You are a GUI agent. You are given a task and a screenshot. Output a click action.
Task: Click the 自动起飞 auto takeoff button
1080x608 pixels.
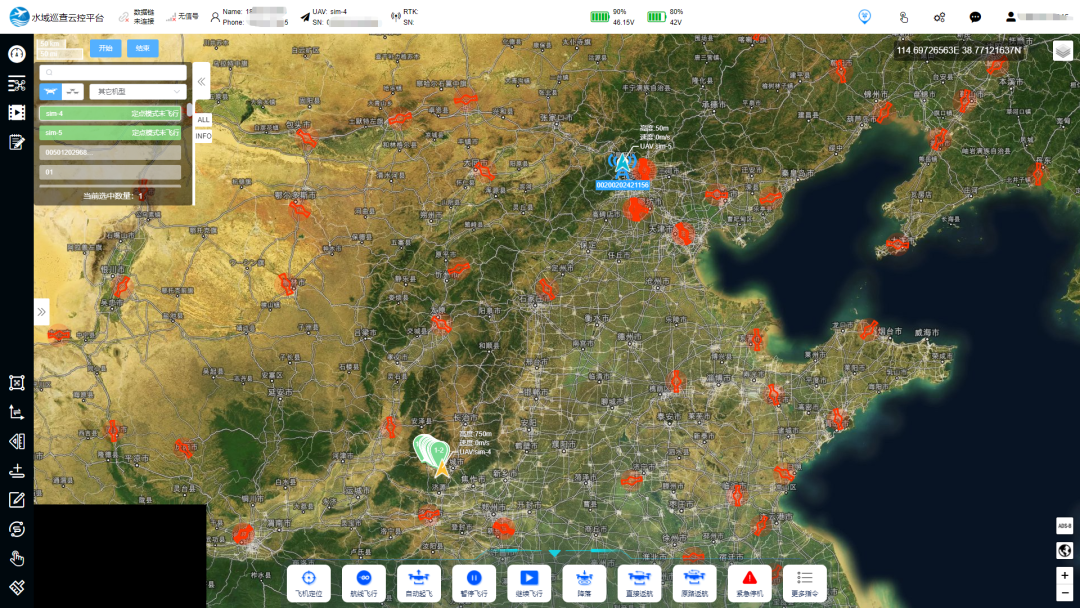point(419,582)
